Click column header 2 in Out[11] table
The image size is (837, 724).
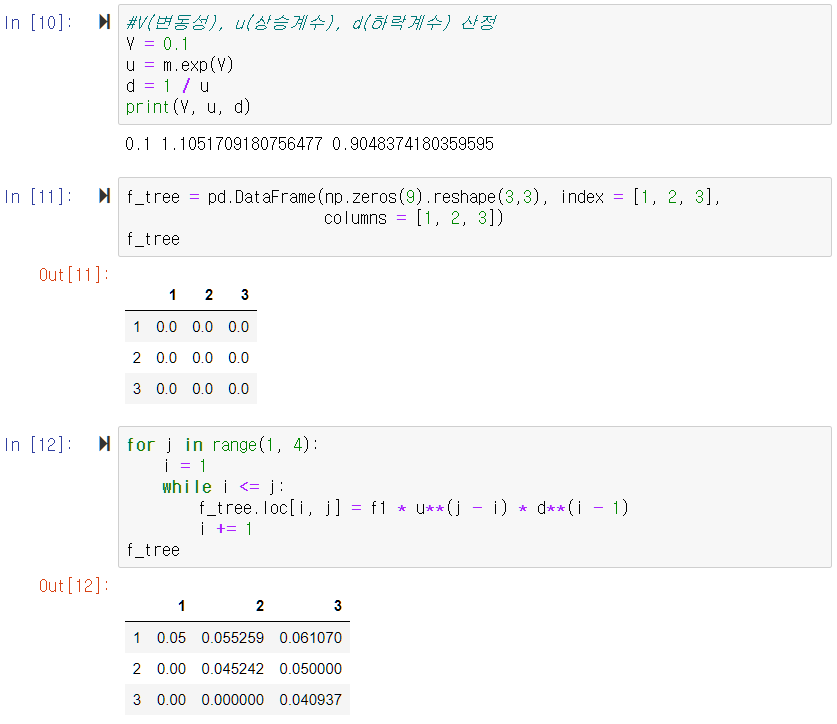tap(209, 295)
